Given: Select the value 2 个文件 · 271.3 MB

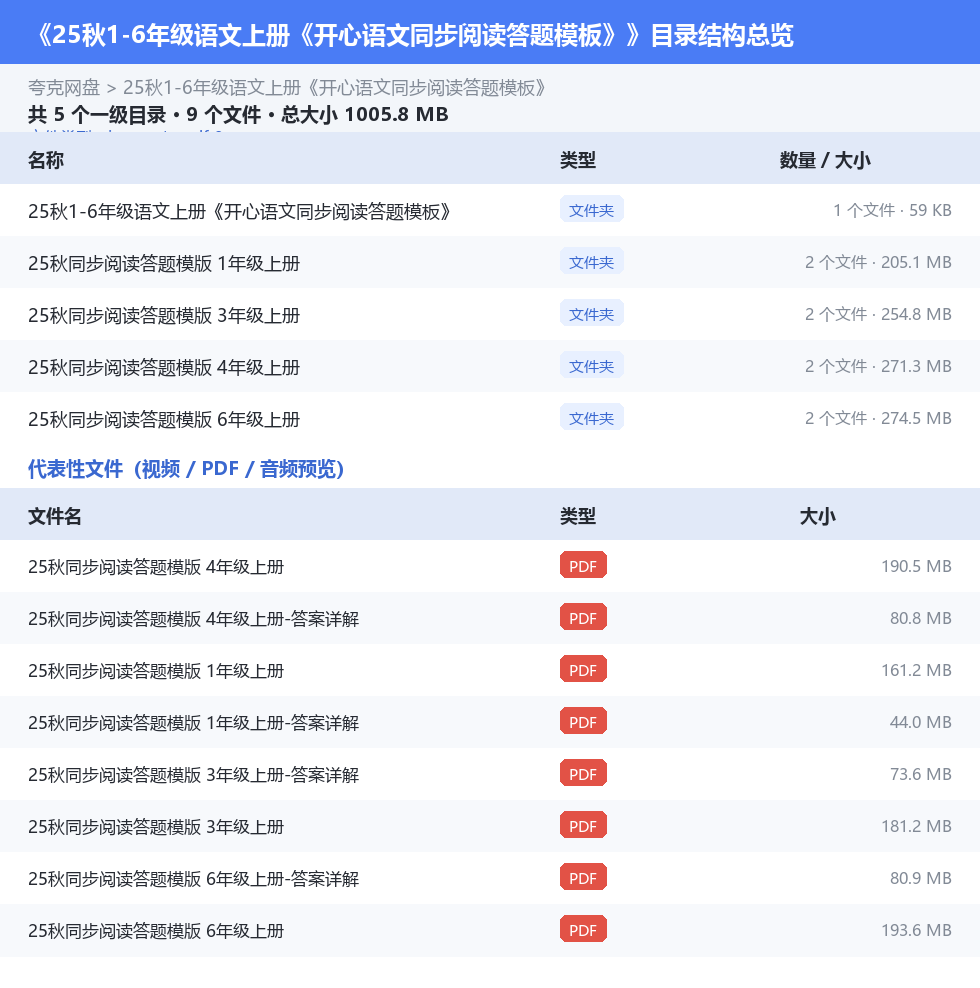Looking at the screenshot, I should click(878, 366).
